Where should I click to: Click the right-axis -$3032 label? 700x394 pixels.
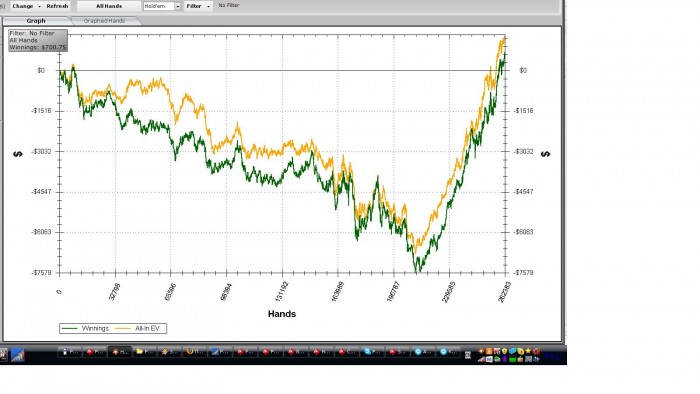pos(523,152)
